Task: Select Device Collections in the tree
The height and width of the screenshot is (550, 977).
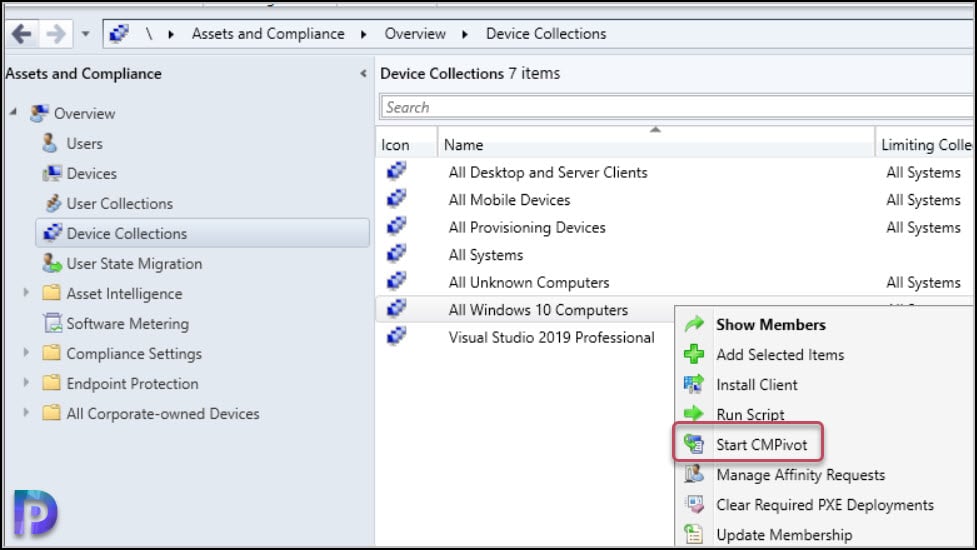Action: tap(203, 233)
